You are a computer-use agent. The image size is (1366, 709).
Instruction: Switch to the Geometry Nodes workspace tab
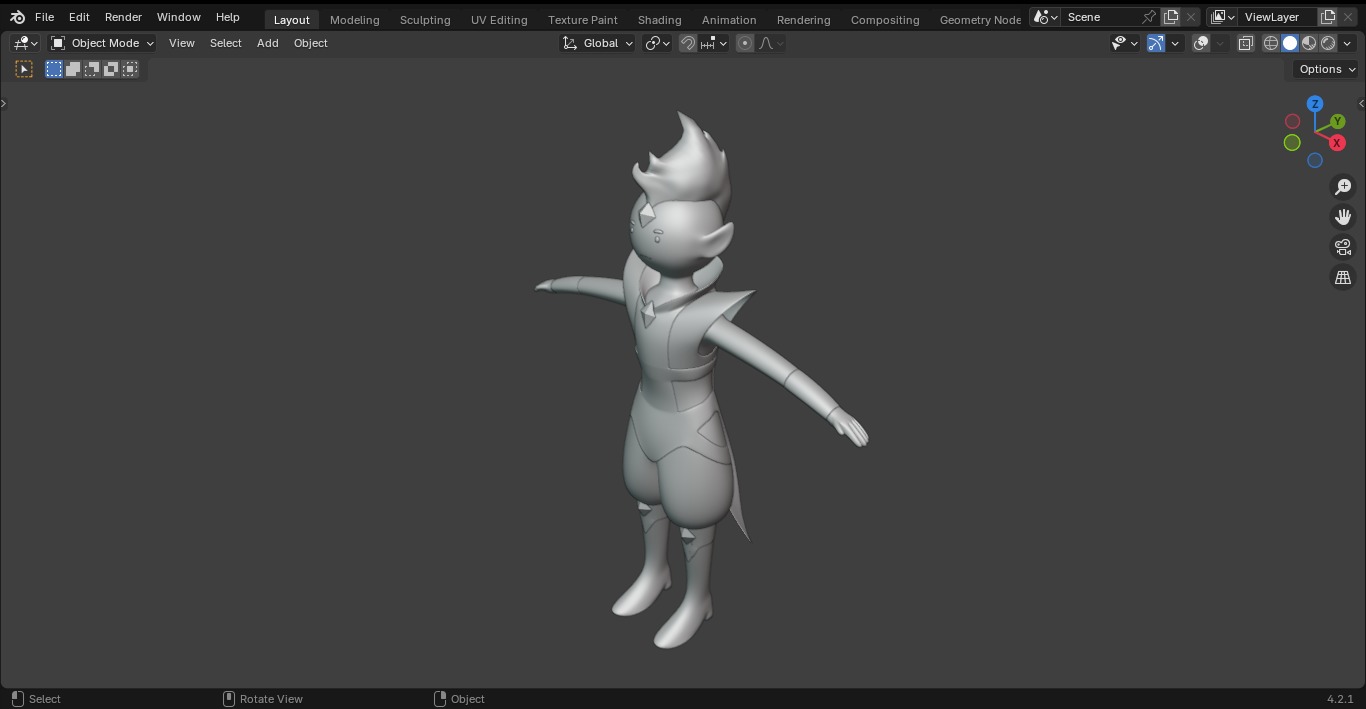tap(978, 19)
